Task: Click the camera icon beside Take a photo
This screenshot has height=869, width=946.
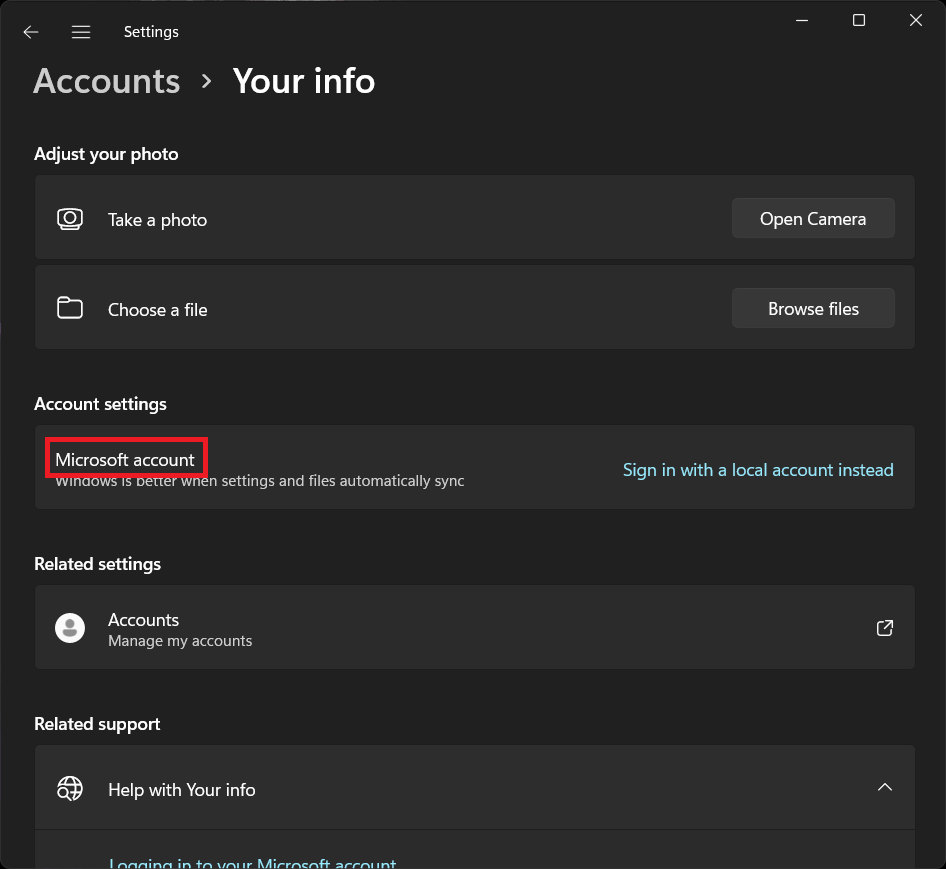Action: pos(70,219)
